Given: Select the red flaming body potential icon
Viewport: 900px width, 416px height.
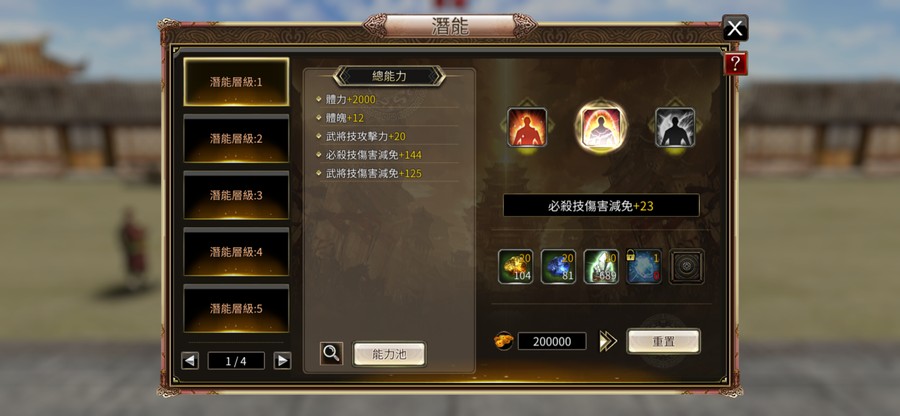Looking at the screenshot, I should point(527,127).
